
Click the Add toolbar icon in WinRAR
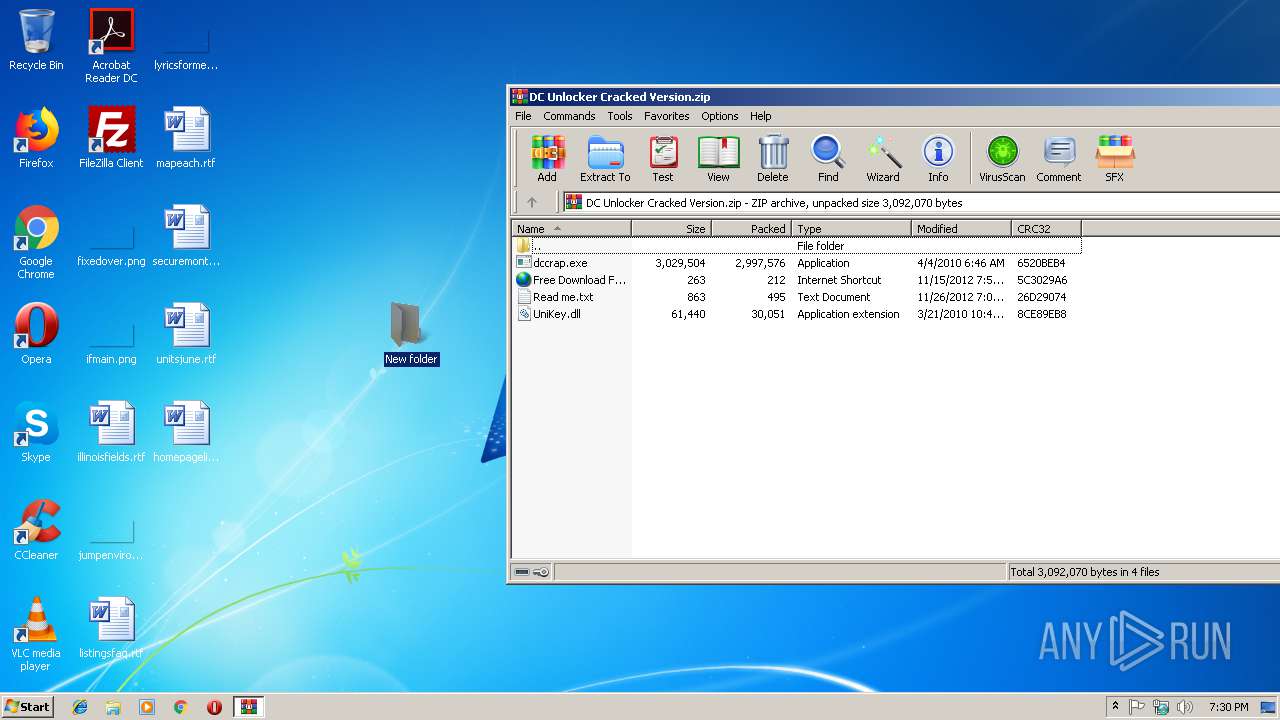547,158
